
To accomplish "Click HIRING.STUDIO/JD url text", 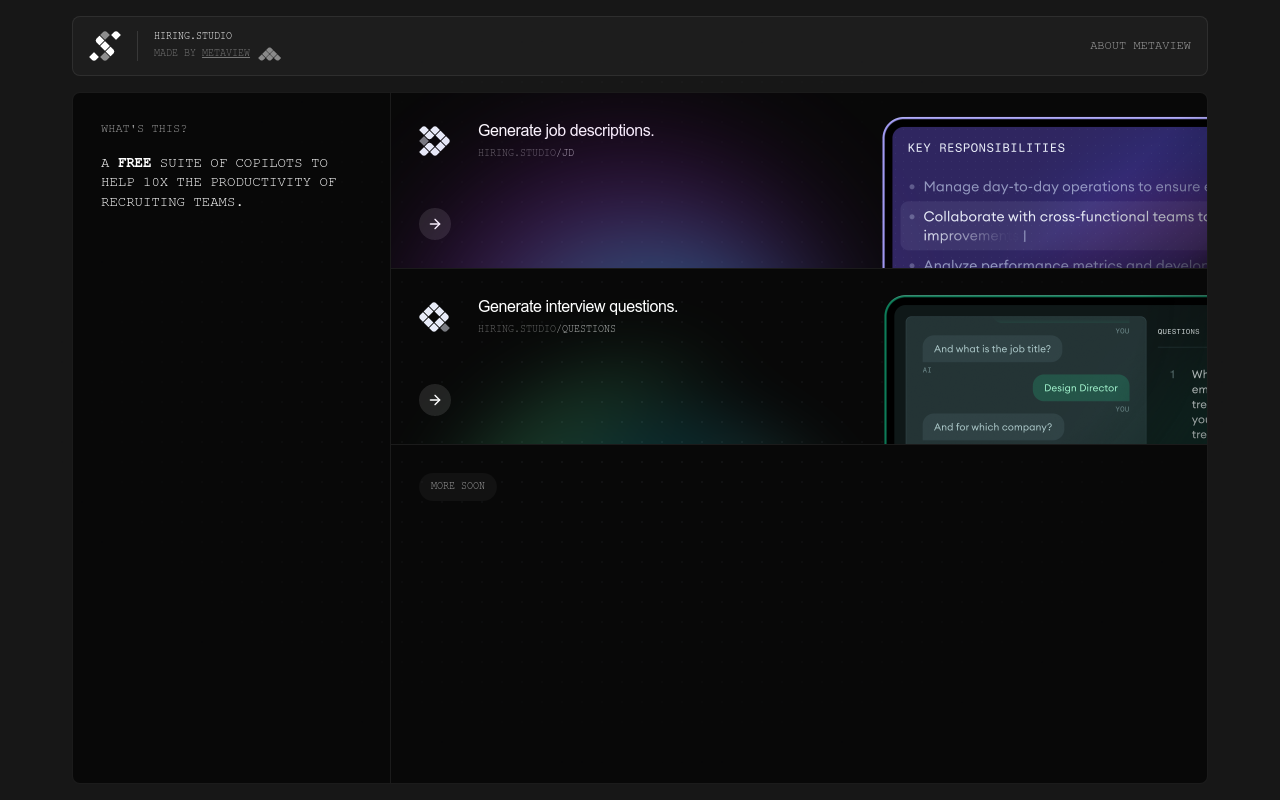I will pos(526,153).
